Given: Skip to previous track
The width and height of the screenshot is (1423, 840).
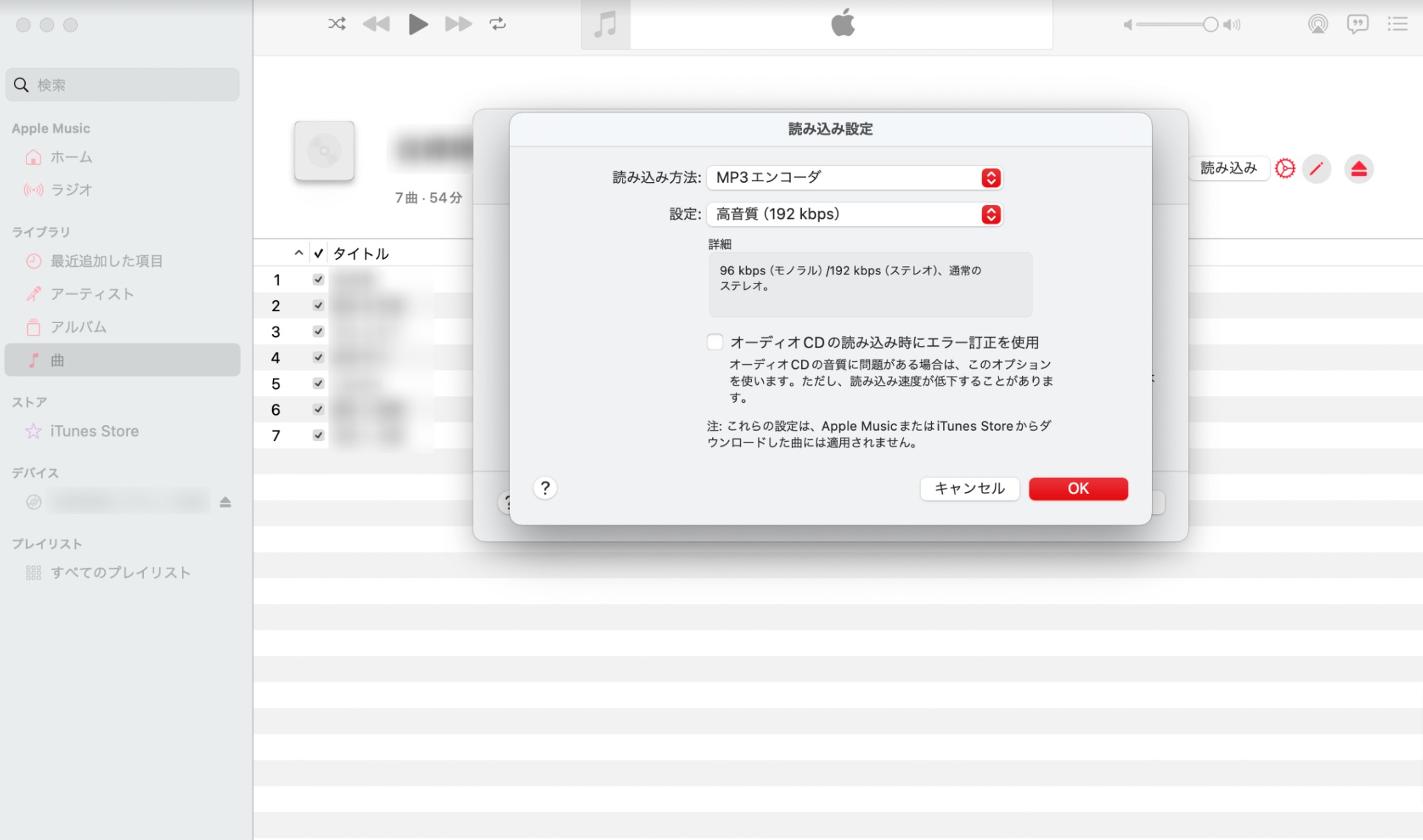Looking at the screenshot, I should [x=376, y=24].
